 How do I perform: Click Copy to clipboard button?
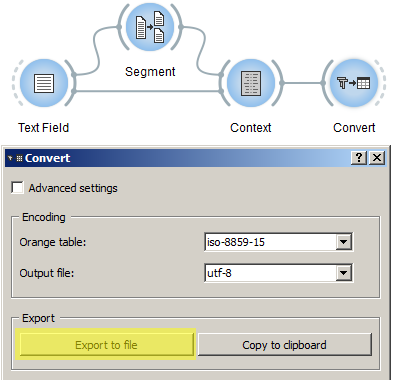284,345
